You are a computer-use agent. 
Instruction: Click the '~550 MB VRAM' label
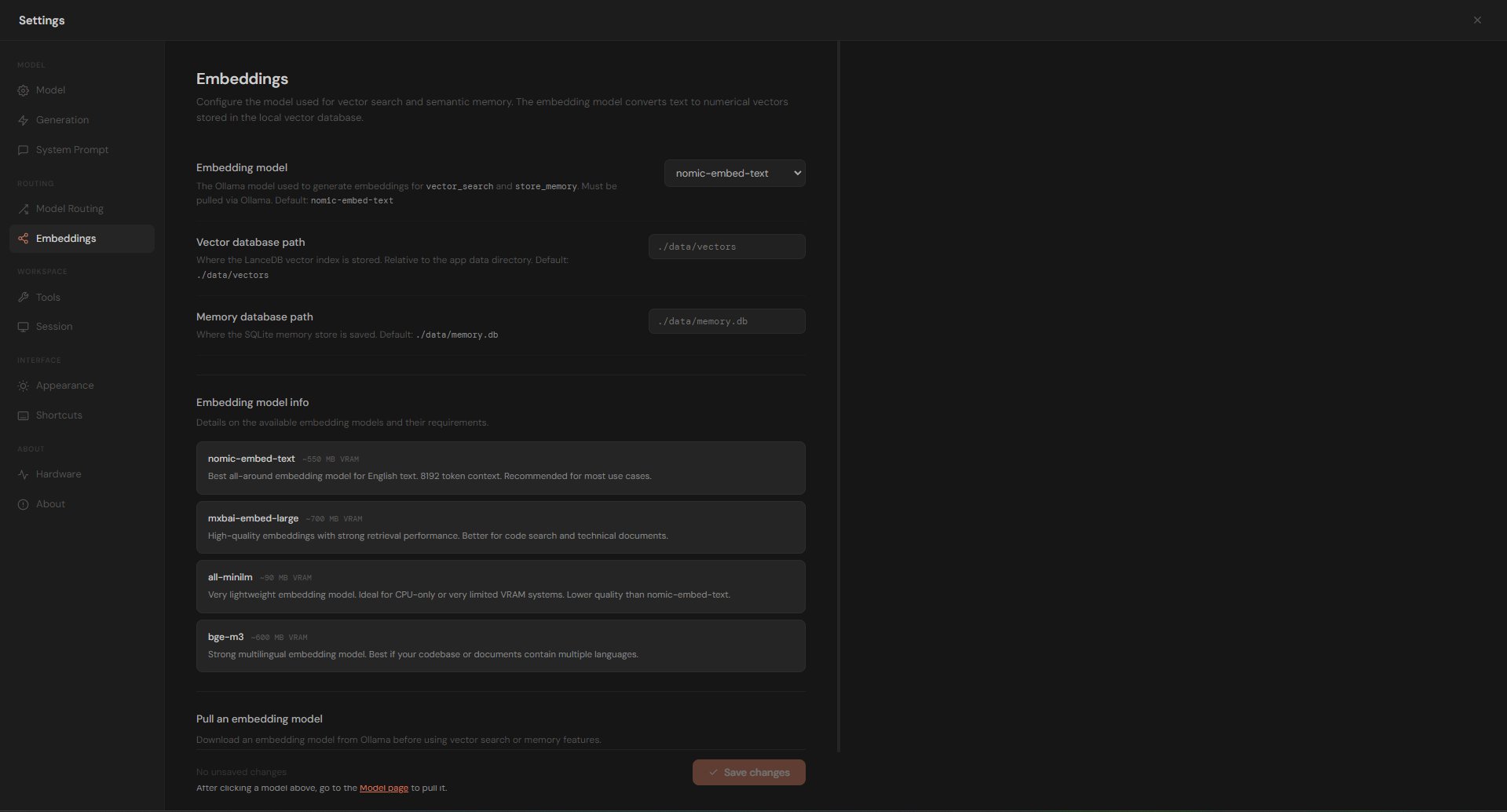(x=331, y=459)
